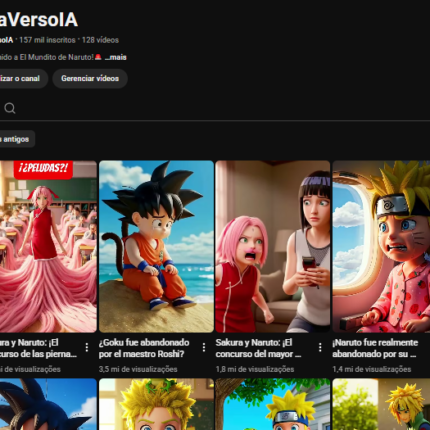Click title '¡Naruto fue realmente abandonado por su...'

tap(375, 348)
